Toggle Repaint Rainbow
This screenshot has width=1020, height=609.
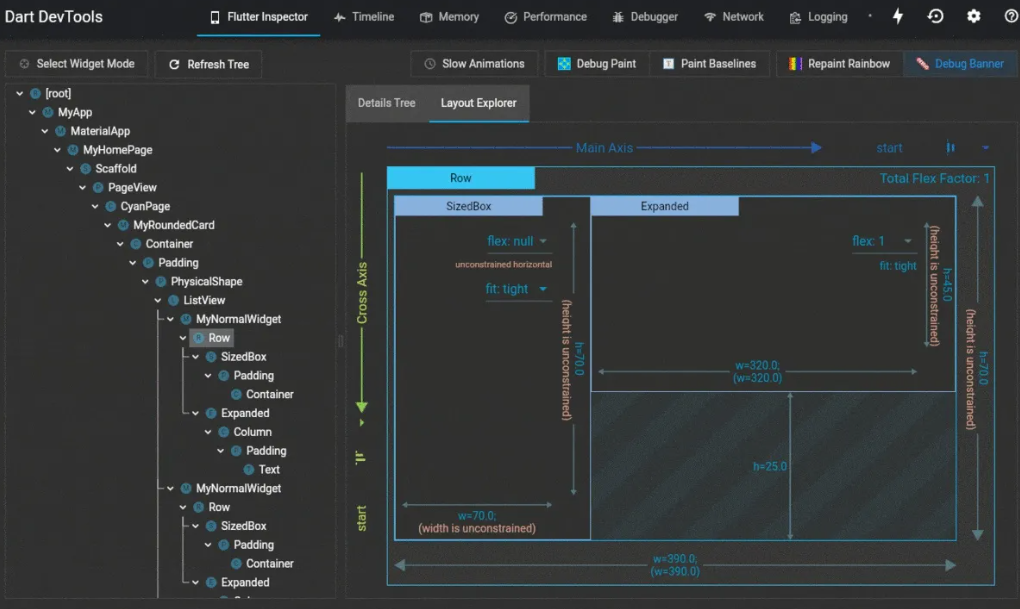click(839, 64)
